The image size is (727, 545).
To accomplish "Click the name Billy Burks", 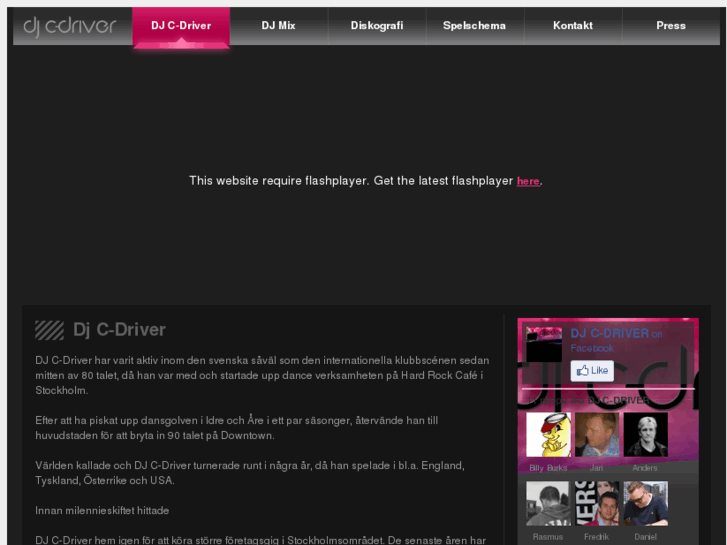I will [x=548, y=468].
